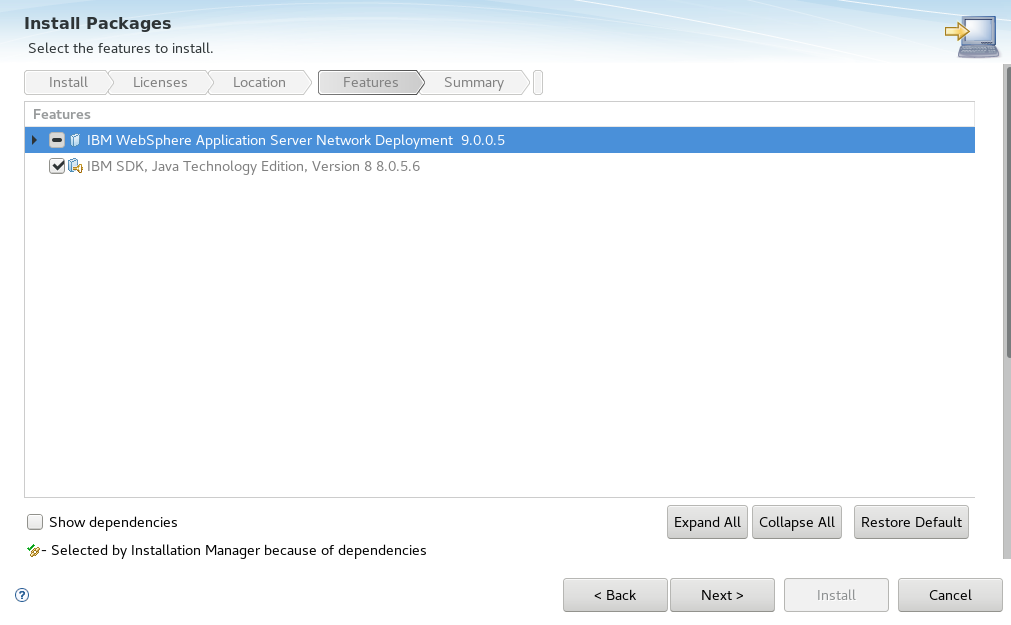Viewport: 1011px width, 625px height.
Task: Open the help question mark icon
Action: tap(22, 595)
